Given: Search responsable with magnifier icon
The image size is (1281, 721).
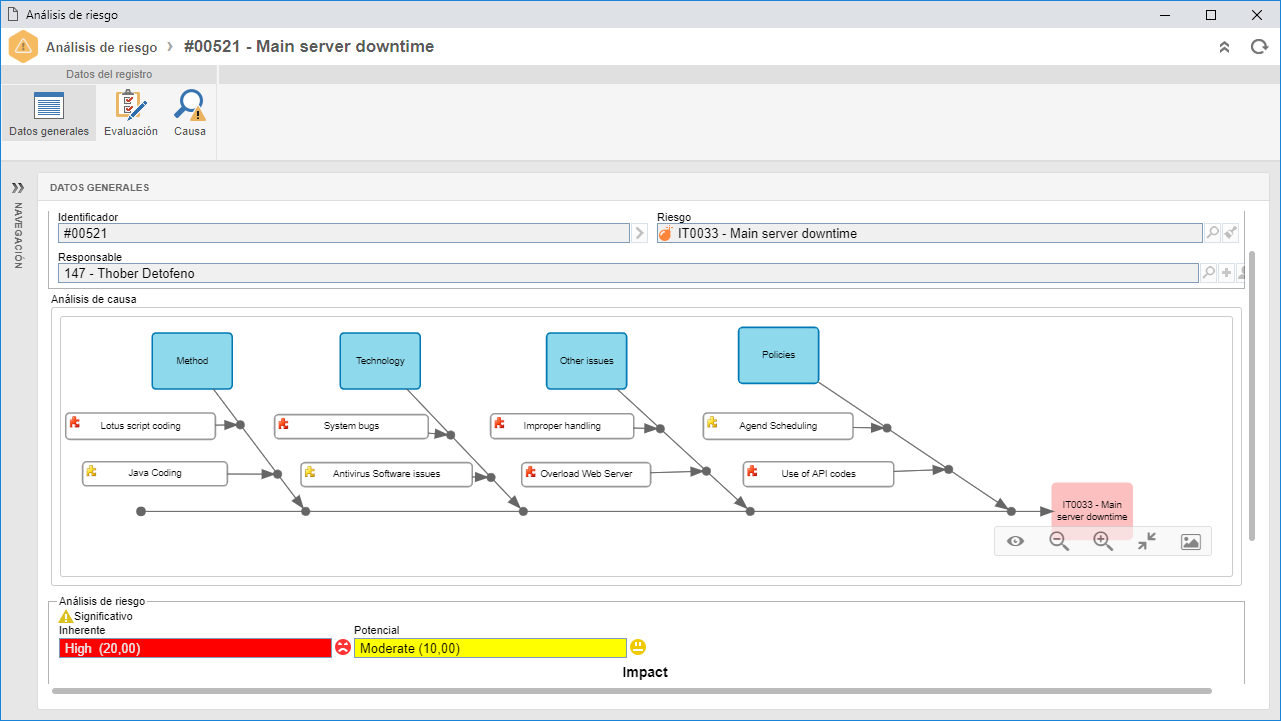Looking at the screenshot, I should 1208,272.
